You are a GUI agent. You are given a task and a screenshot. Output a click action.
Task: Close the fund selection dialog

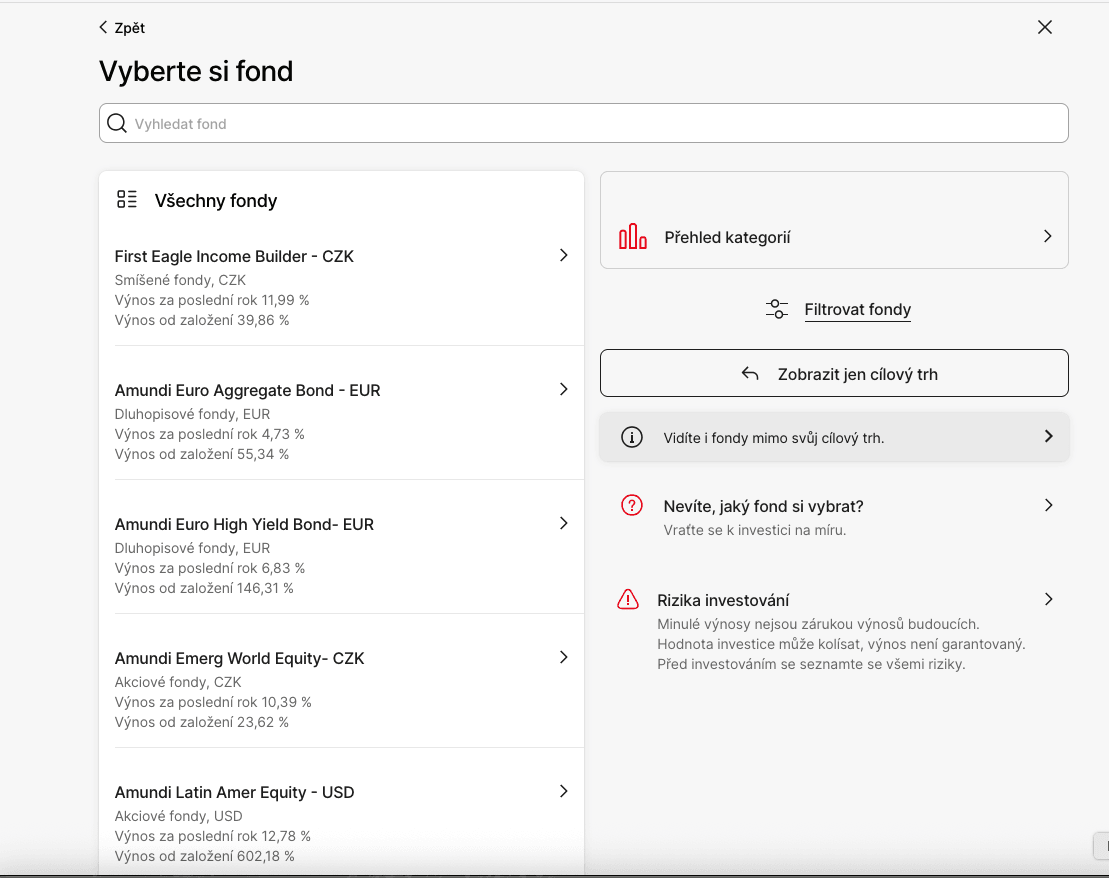1045,27
